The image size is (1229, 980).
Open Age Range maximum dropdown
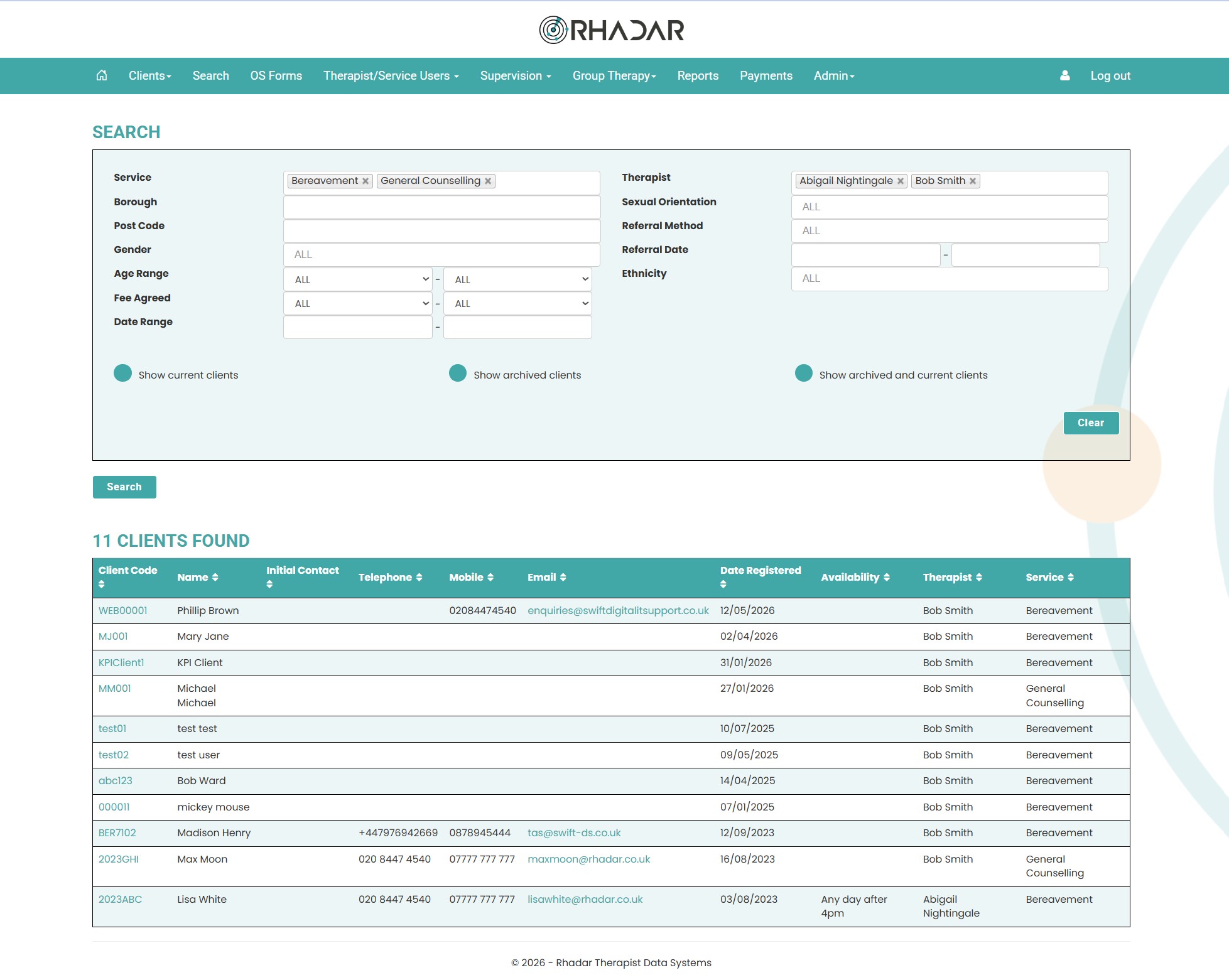pos(517,279)
